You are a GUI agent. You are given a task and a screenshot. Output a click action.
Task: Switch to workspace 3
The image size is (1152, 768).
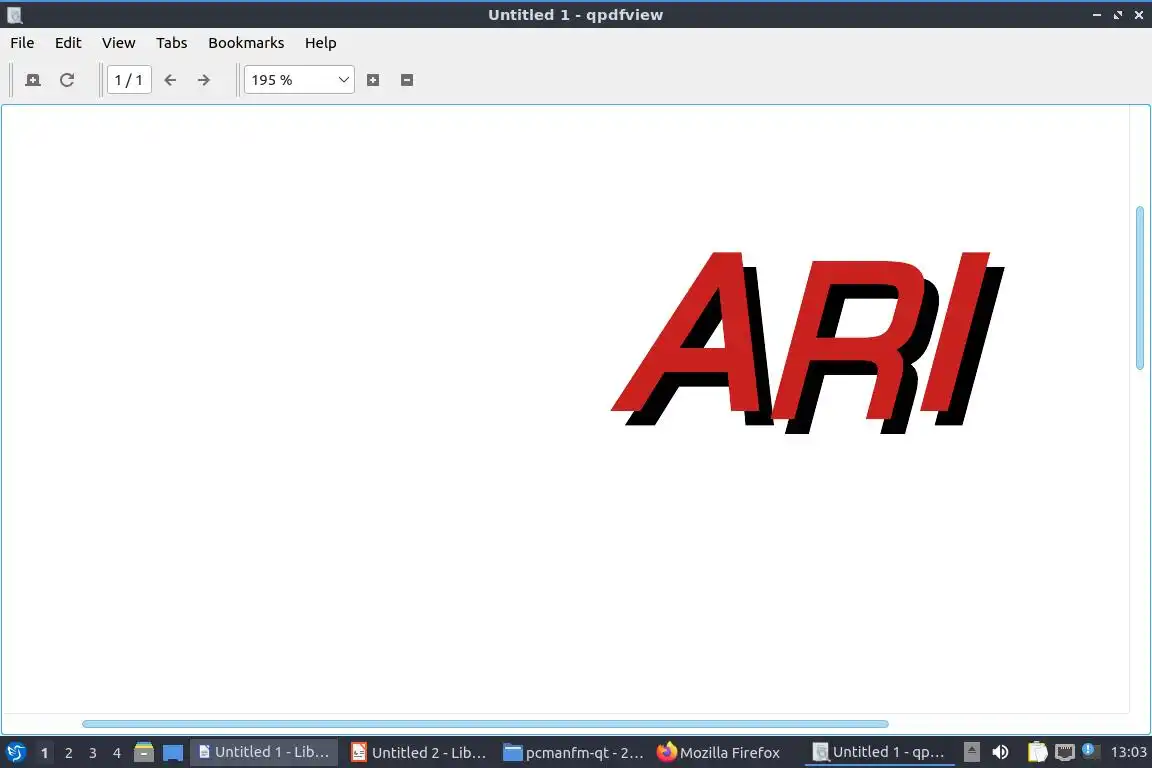[93, 753]
